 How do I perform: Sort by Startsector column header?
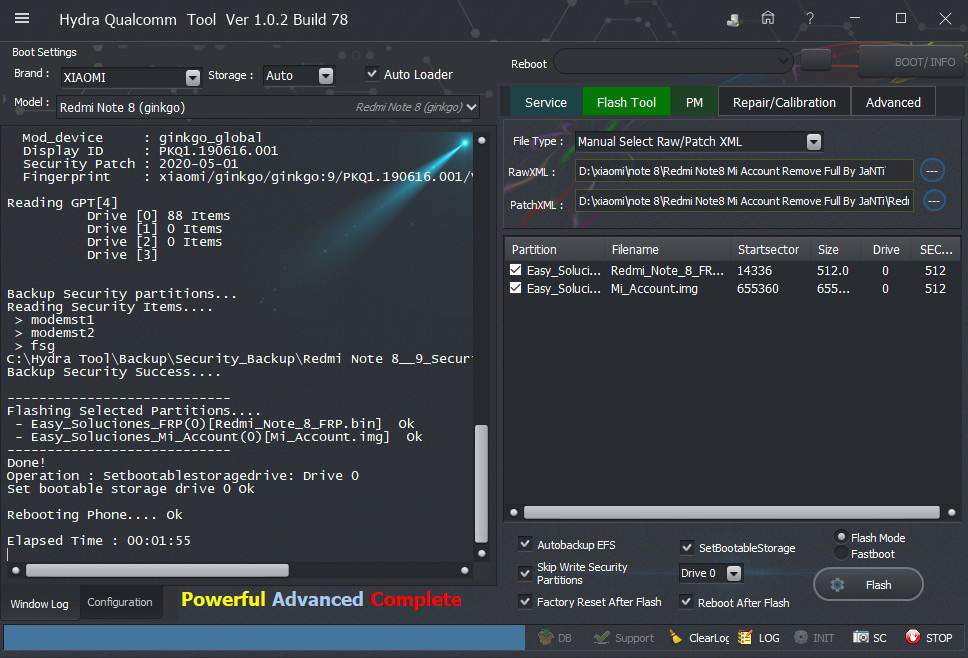pyautogui.click(x=769, y=249)
